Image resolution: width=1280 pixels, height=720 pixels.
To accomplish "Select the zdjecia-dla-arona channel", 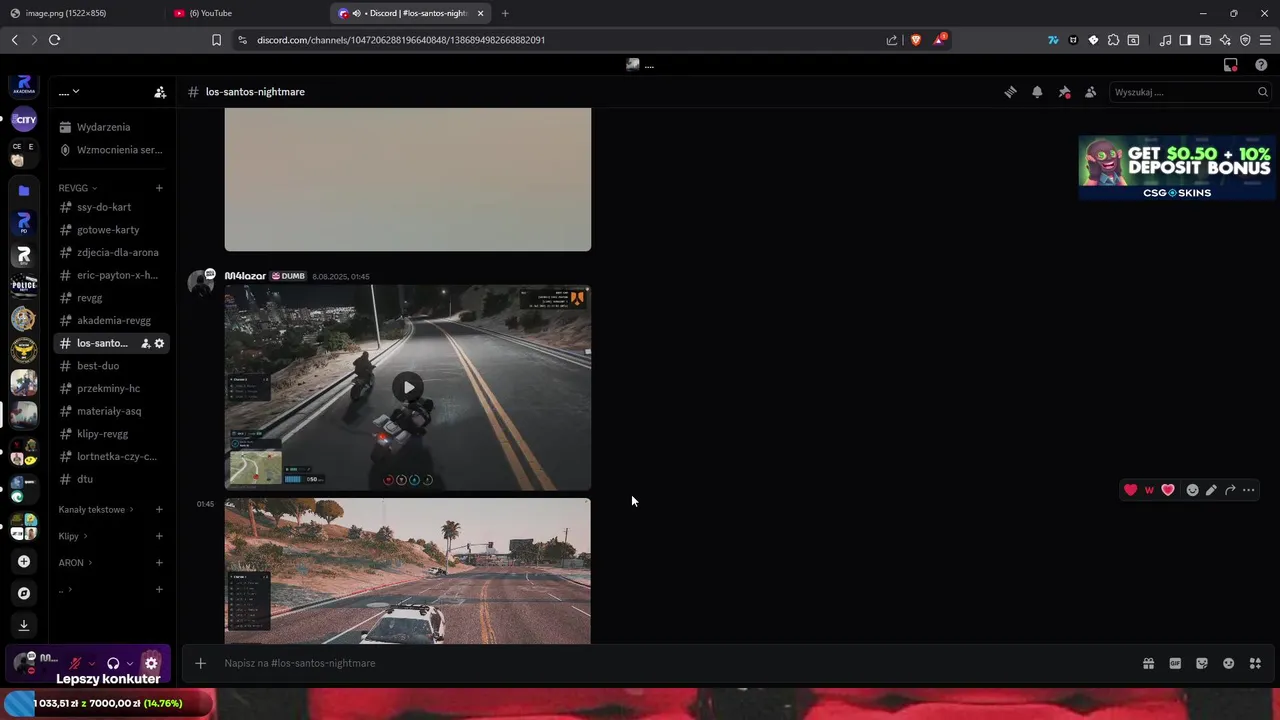I will pos(110,252).
